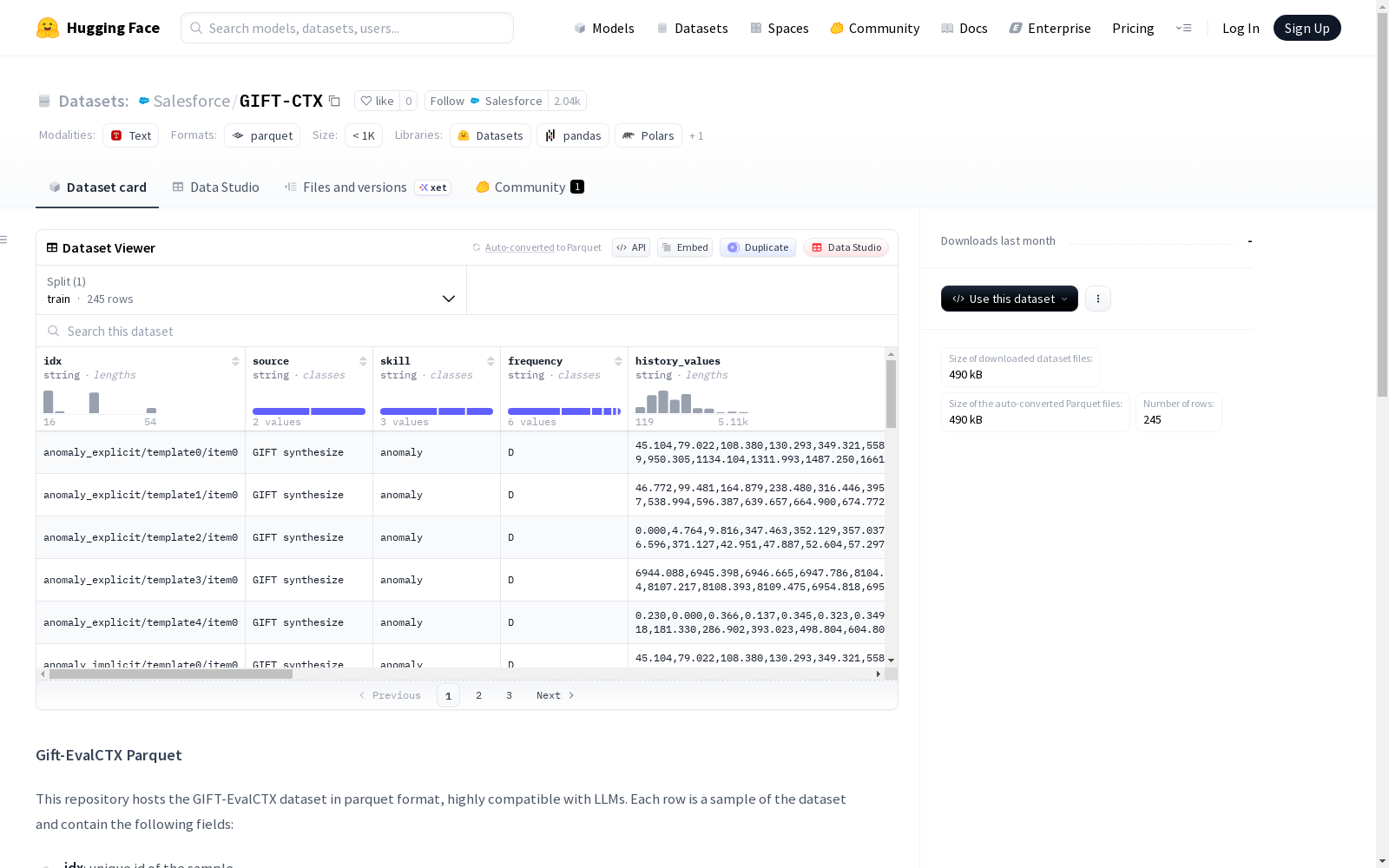Show the additional libraries (+1)
Screen dimensions: 1389x868
pos(696,135)
